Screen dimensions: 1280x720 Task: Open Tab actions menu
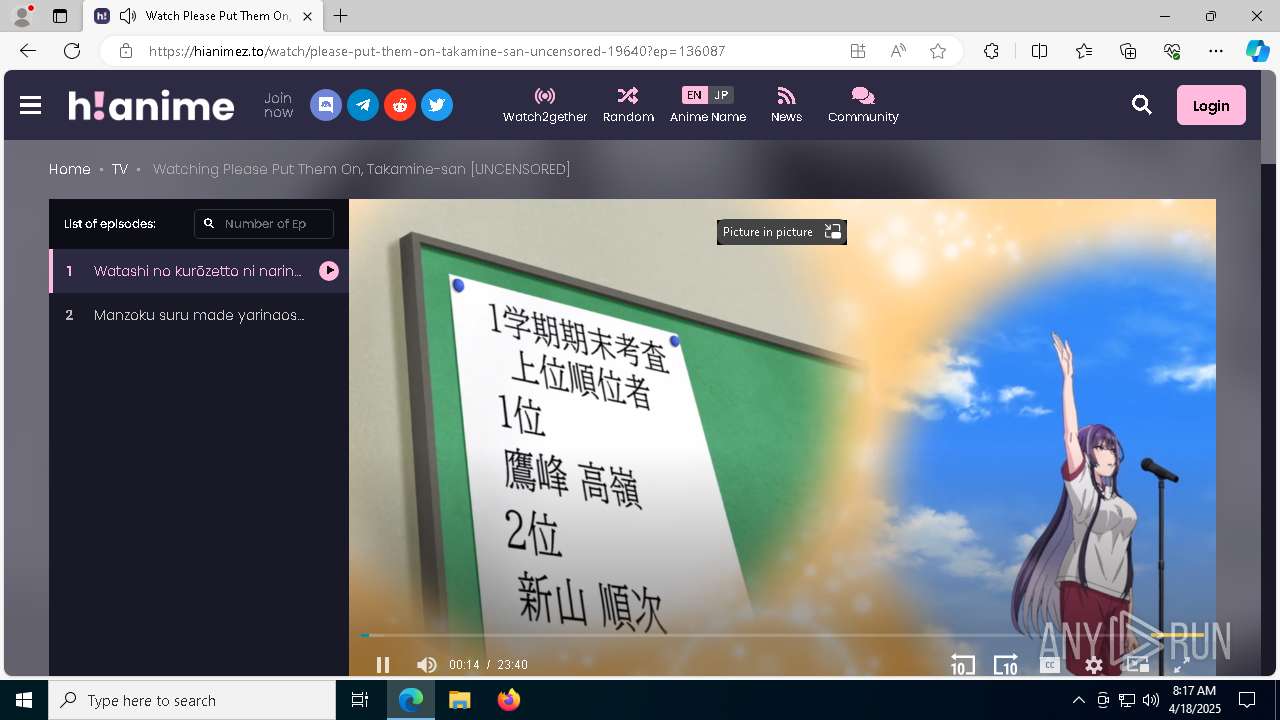pyautogui.click(x=60, y=16)
